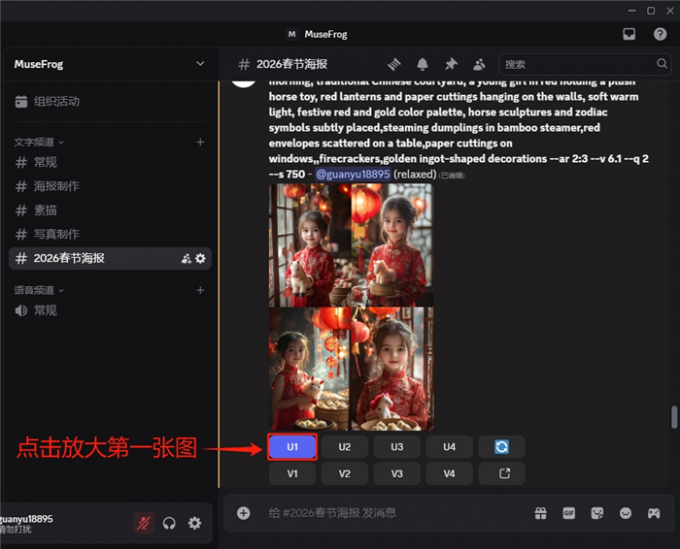This screenshot has width=680, height=549.
Task: Open the emoji picker
Action: (x=625, y=513)
